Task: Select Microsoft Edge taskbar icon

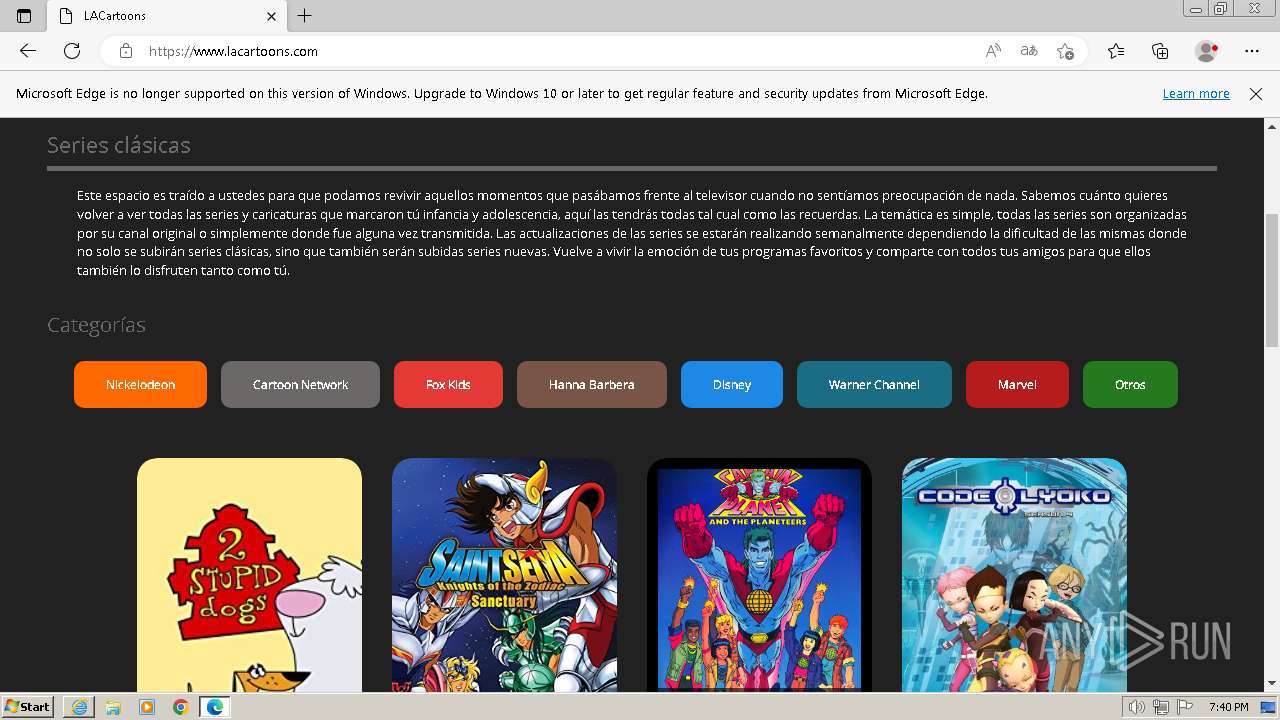Action: coord(215,707)
